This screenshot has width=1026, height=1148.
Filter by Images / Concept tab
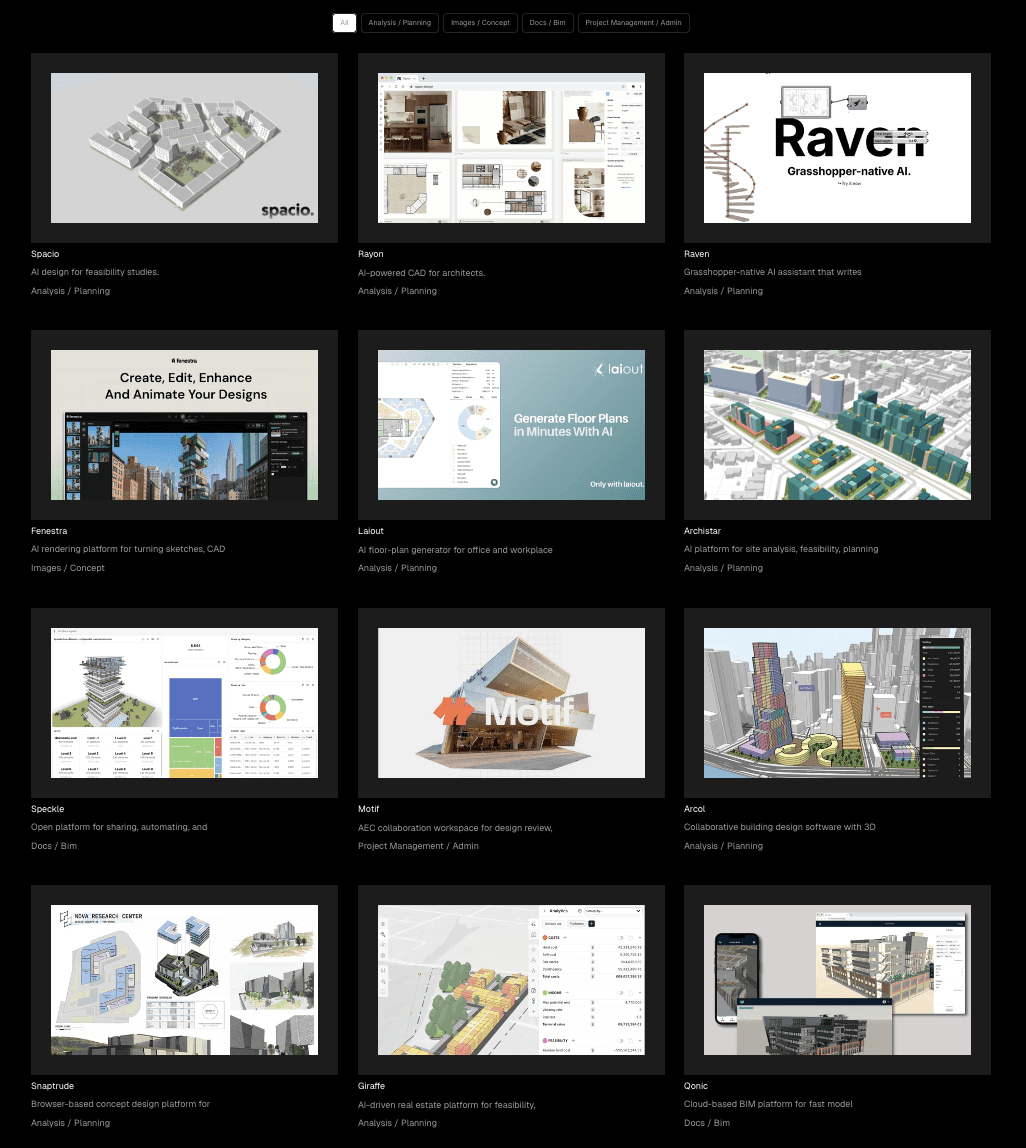tap(480, 23)
